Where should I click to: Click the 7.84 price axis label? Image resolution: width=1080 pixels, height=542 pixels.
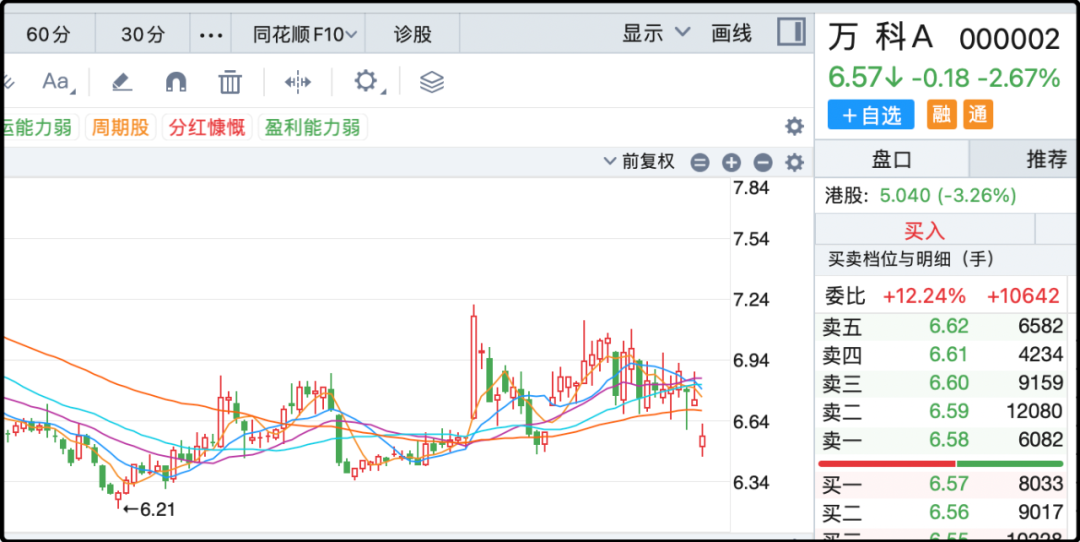click(x=751, y=187)
